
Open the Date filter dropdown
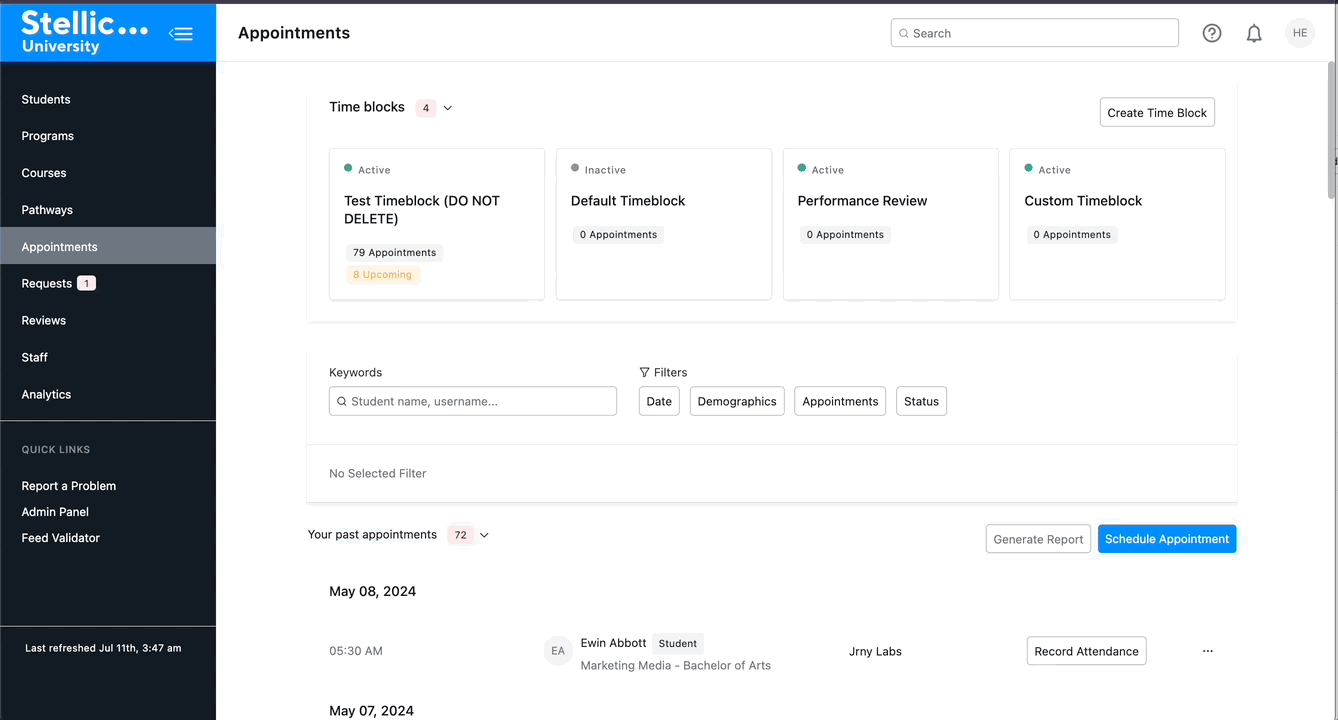click(x=659, y=401)
